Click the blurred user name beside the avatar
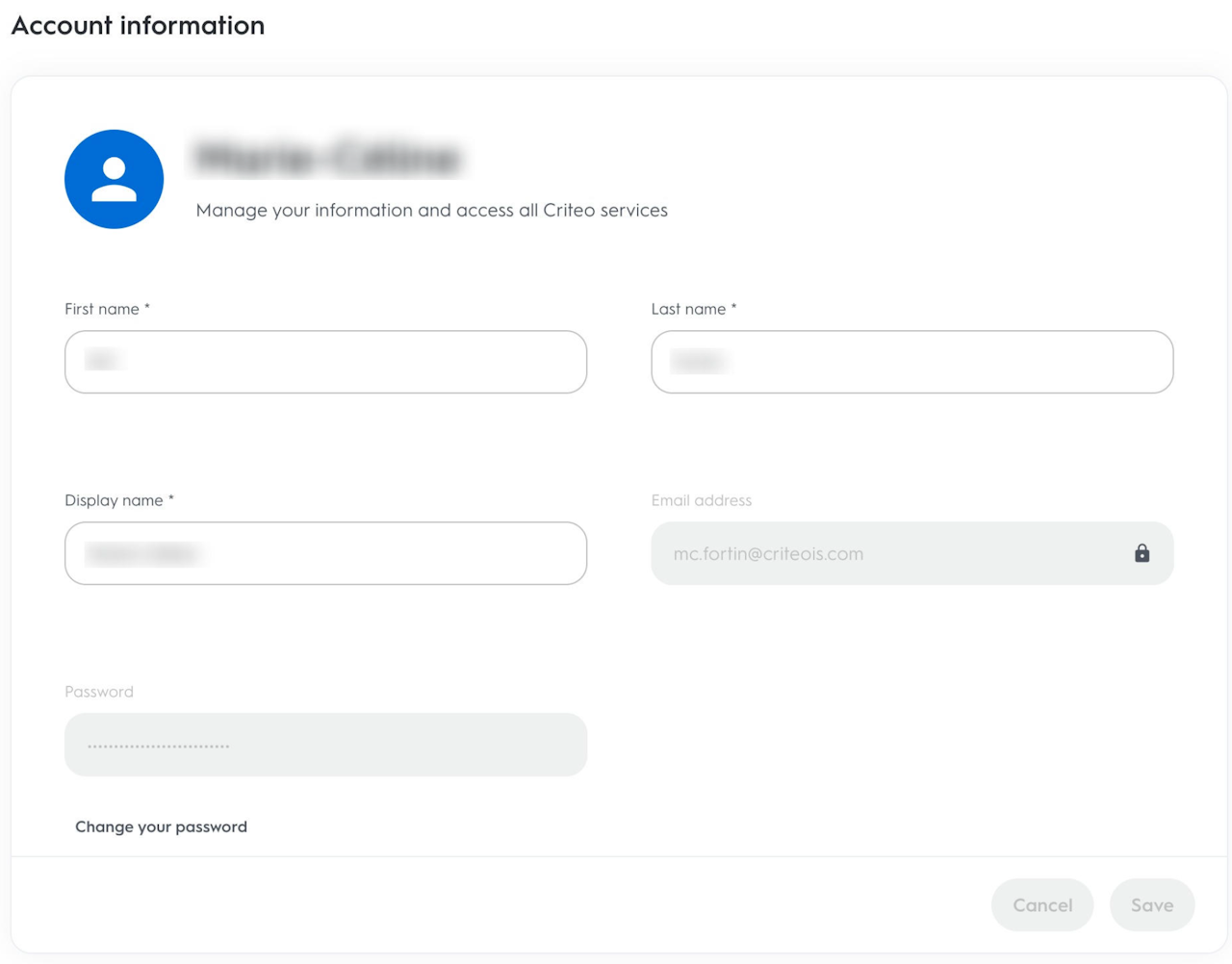 [x=329, y=158]
